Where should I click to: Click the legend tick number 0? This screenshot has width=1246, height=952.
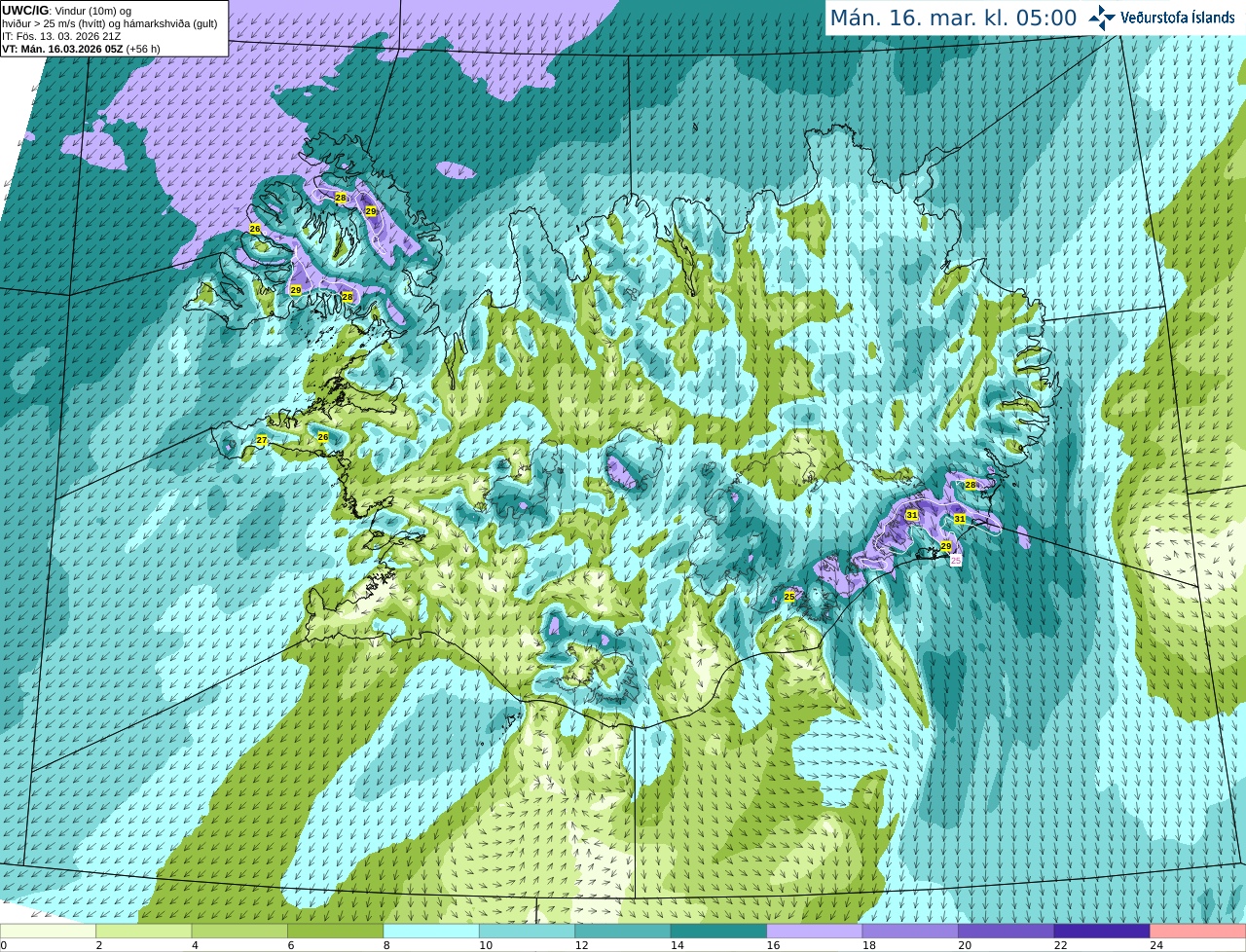pos(4,945)
